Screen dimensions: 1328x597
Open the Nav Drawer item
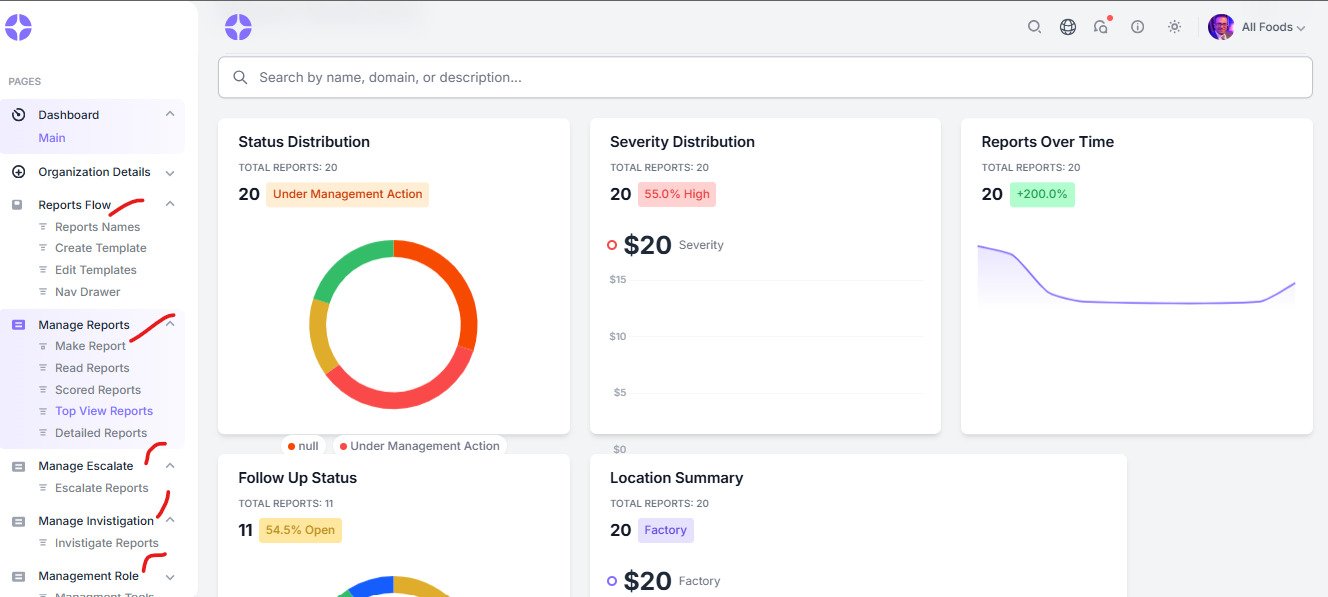coord(88,292)
